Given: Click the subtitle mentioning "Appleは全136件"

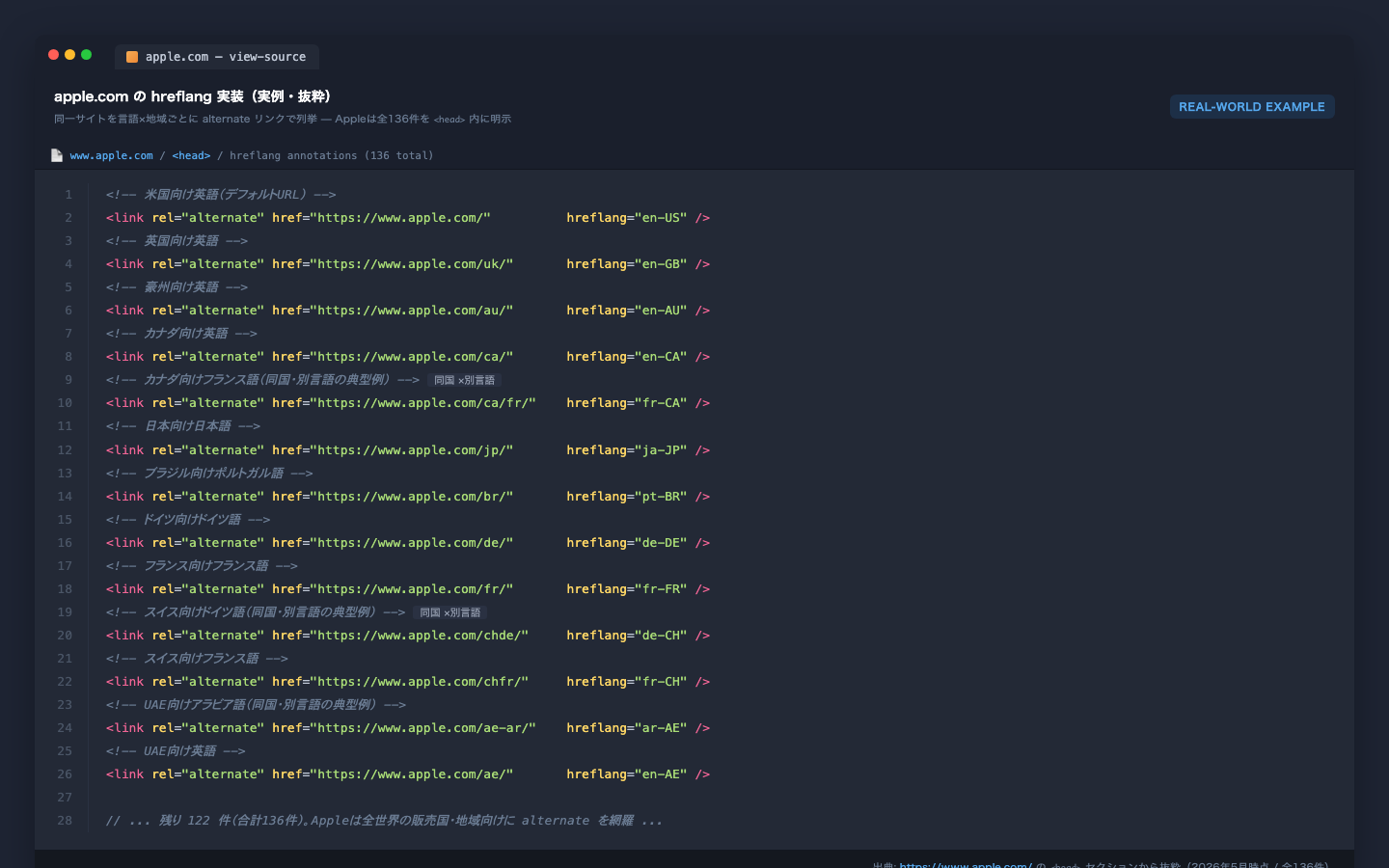Looking at the screenshot, I should click(283, 120).
